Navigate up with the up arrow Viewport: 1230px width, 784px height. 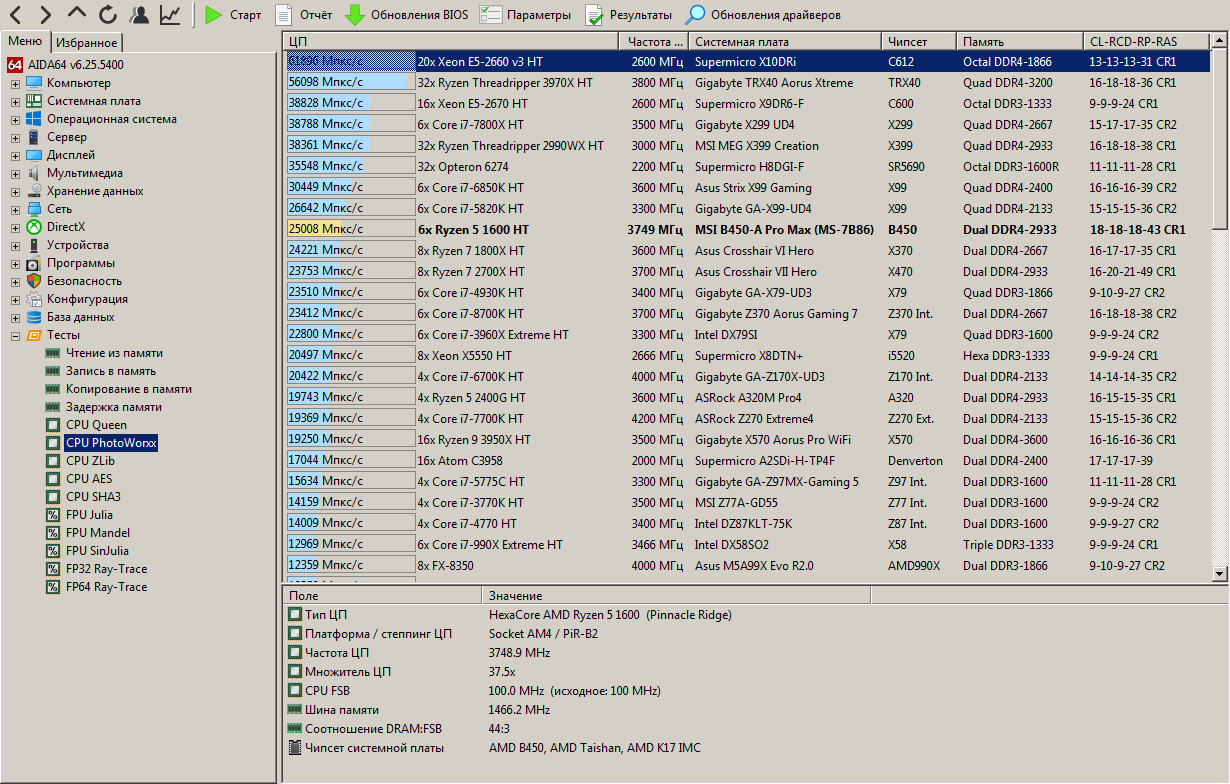coord(77,15)
